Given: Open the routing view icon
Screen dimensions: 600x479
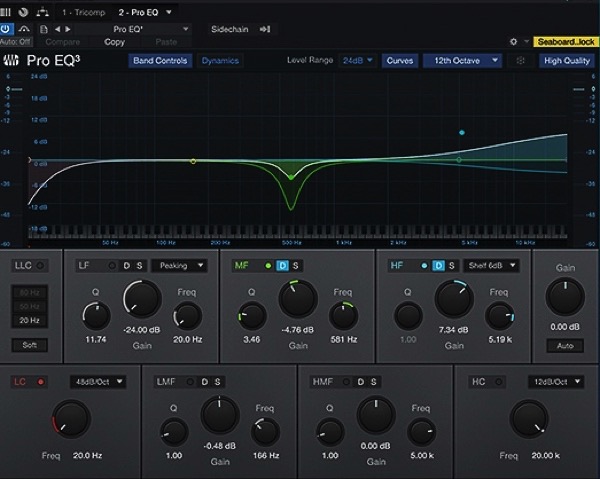Looking at the screenshot, I should tap(42, 12).
